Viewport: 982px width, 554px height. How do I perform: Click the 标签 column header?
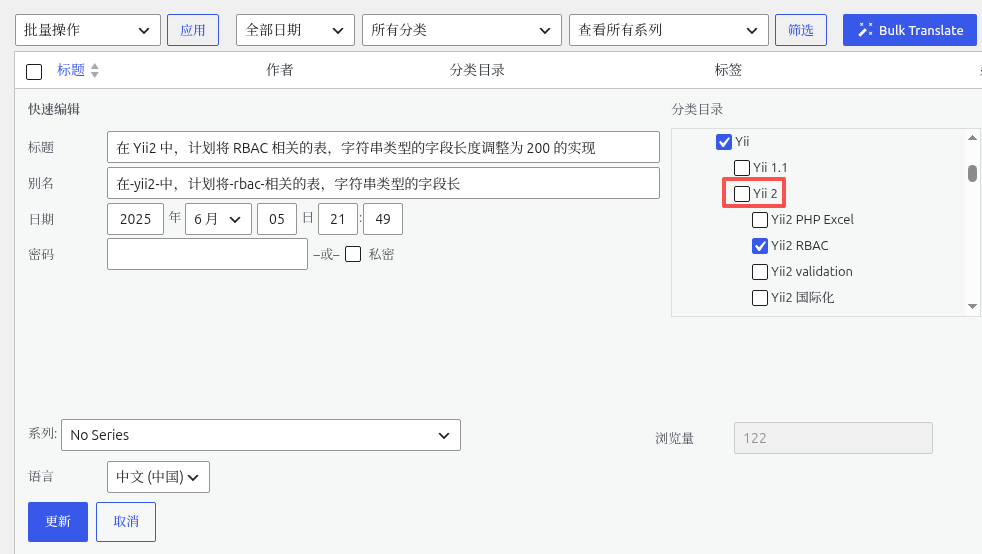click(728, 70)
